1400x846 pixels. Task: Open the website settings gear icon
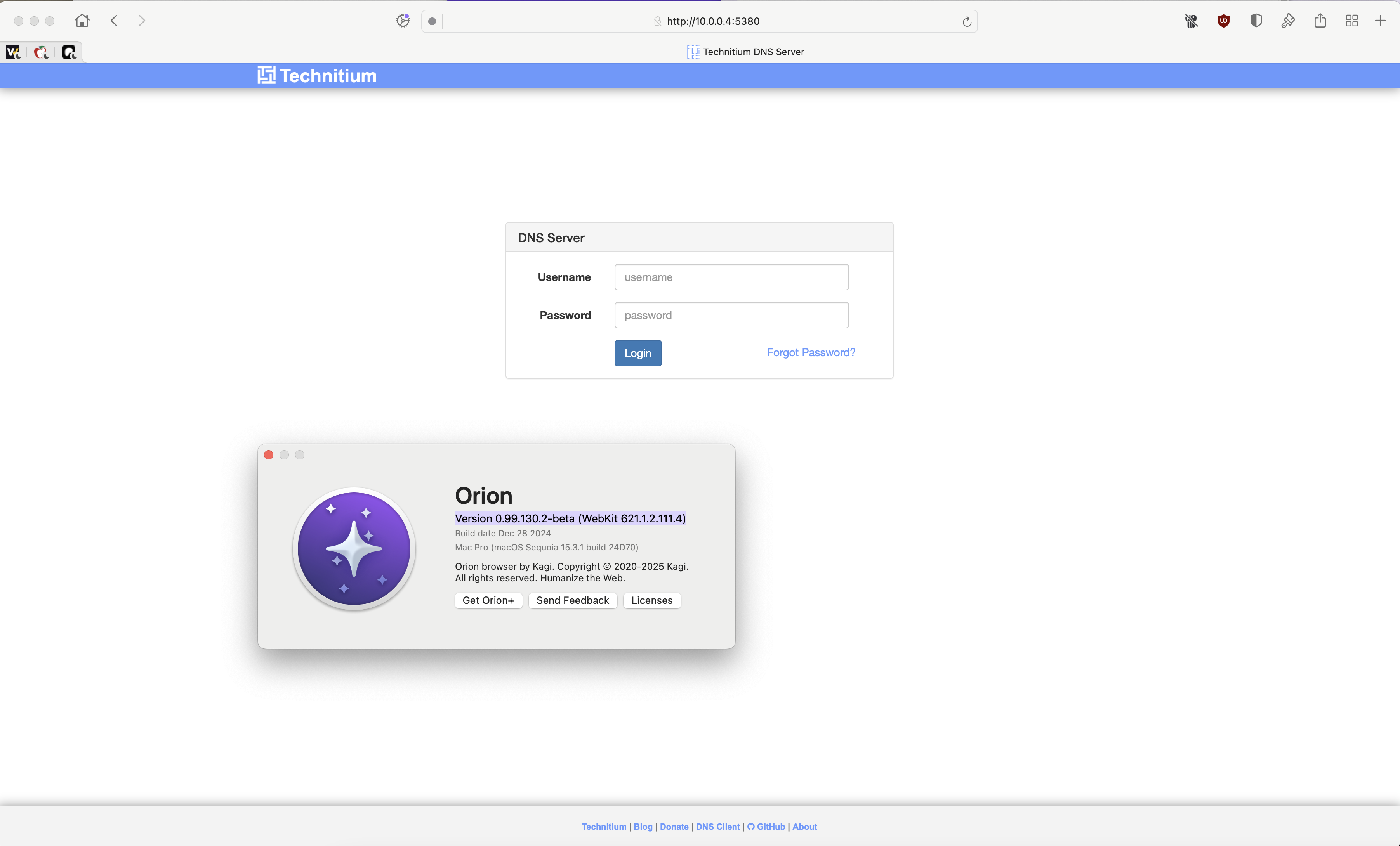pyautogui.click(x=403, y=21)
